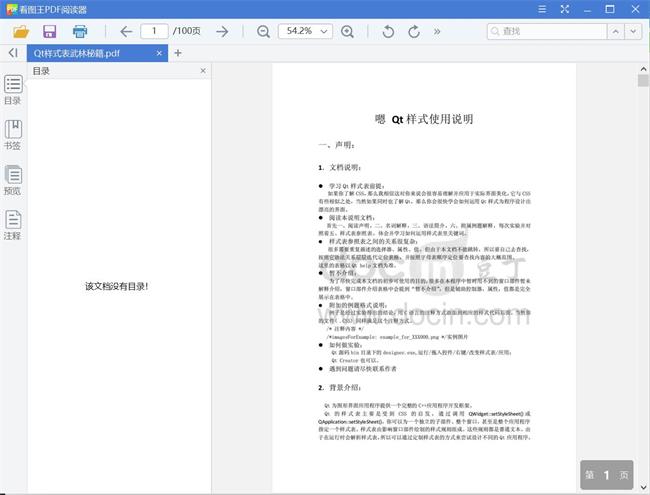Screen dimensions: 650x495
Task: Click the search text field
Action: 547,32
